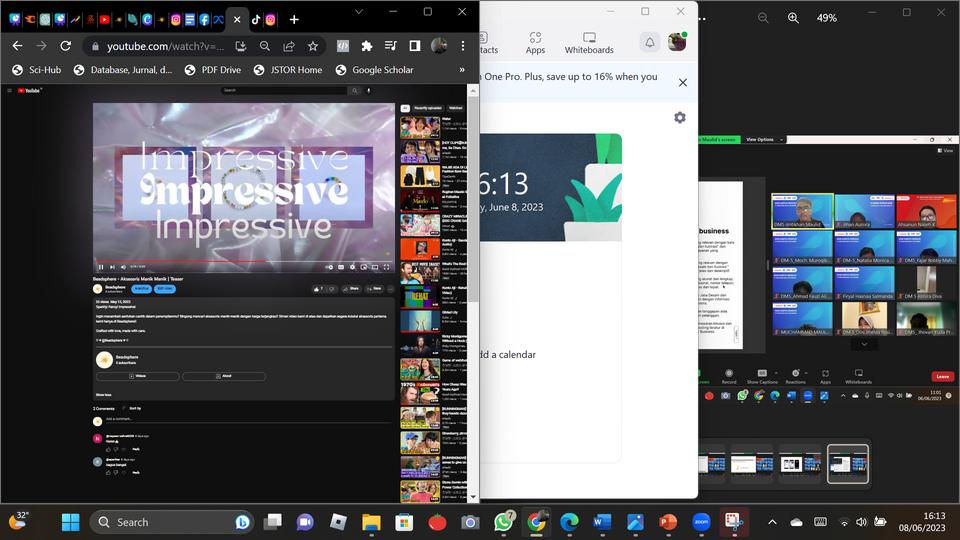
Task: Dismiss the One Pro promo banner
Action: coord(683,83)
